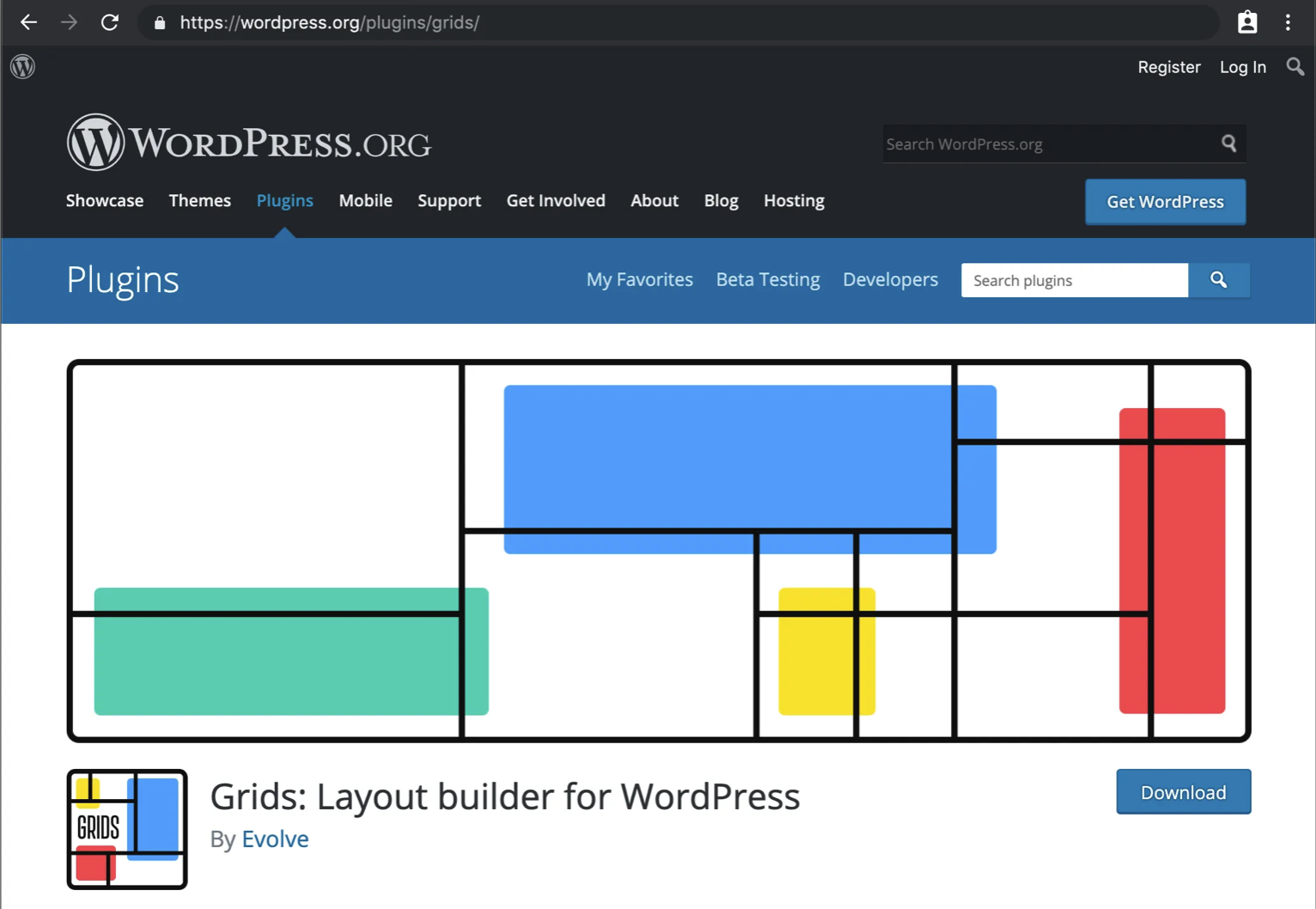Screen dimensions: 1316x909
Task: Click the browser forward arrow
Action: click(69, 22)
